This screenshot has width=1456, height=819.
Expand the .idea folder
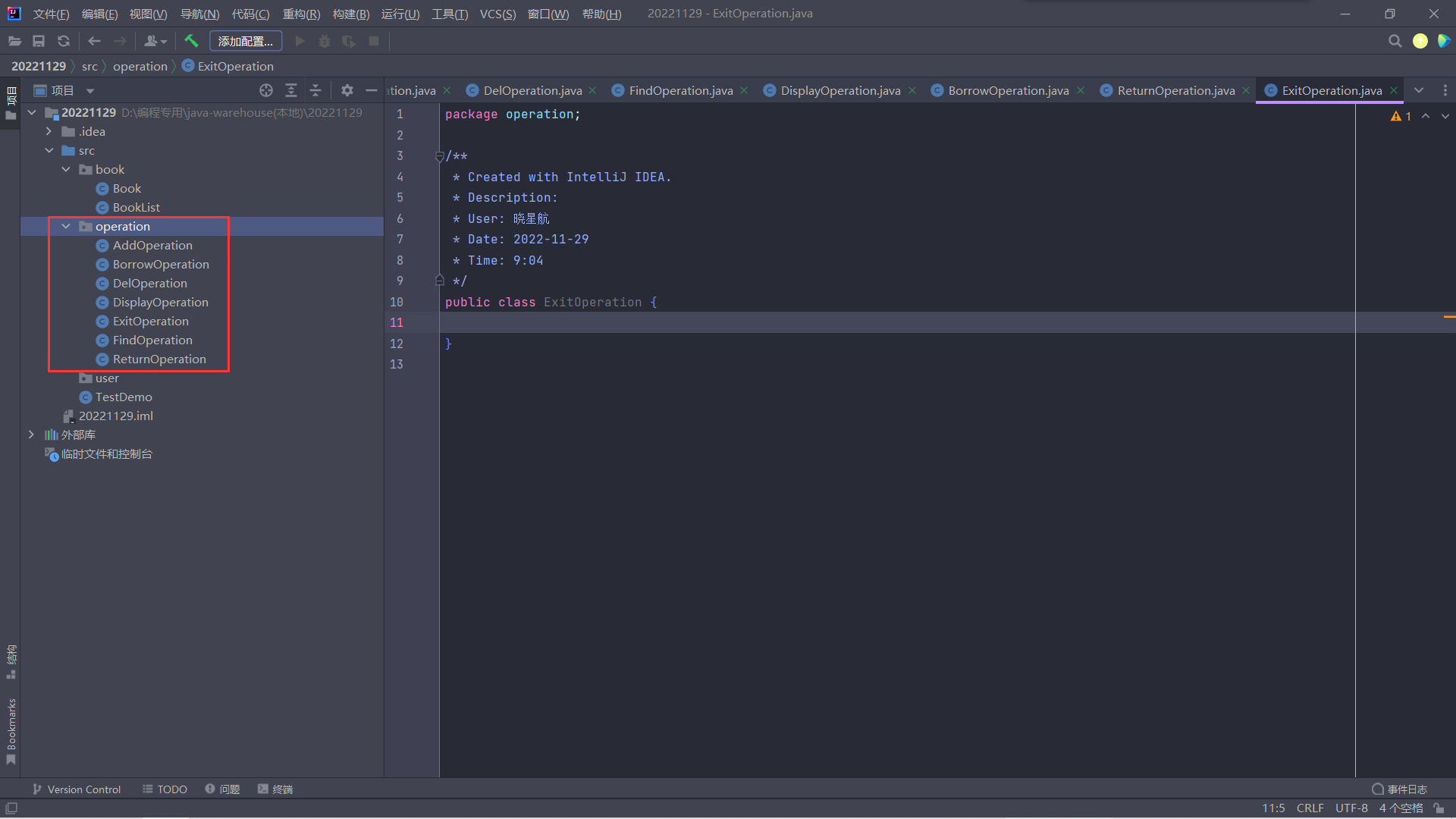49,131
